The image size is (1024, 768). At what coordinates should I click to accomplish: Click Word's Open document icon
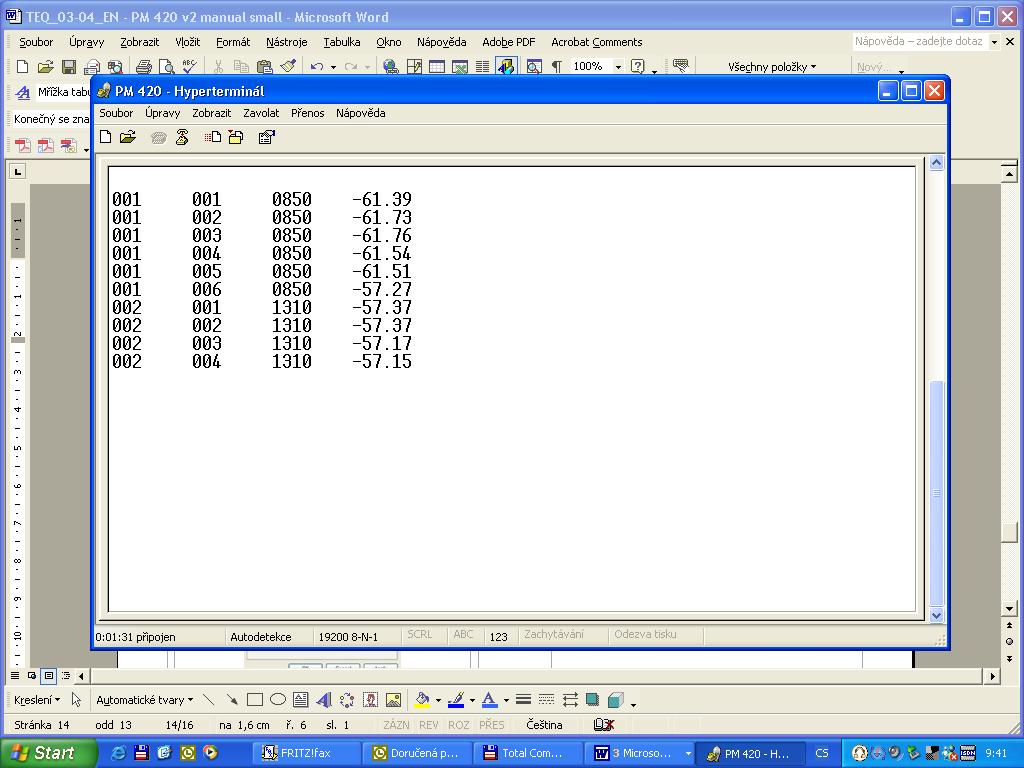45,67
